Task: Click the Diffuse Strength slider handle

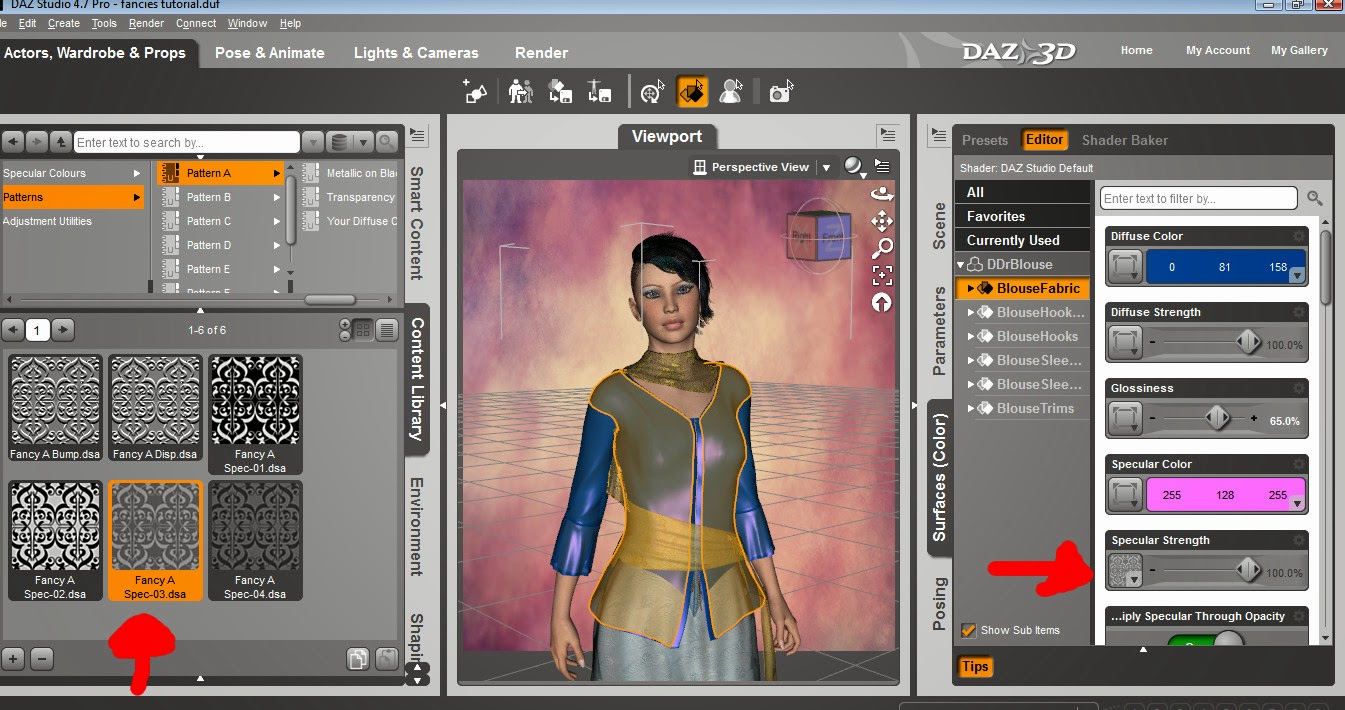Action: (x=1248, y=342)
